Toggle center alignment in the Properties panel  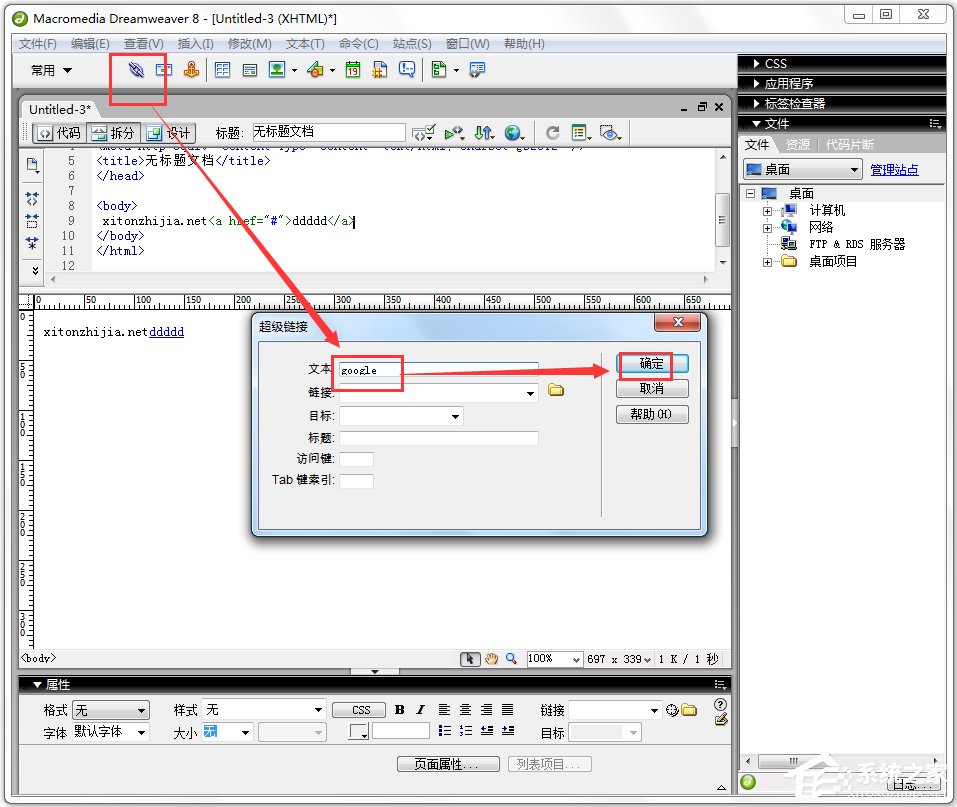point(465,709)
